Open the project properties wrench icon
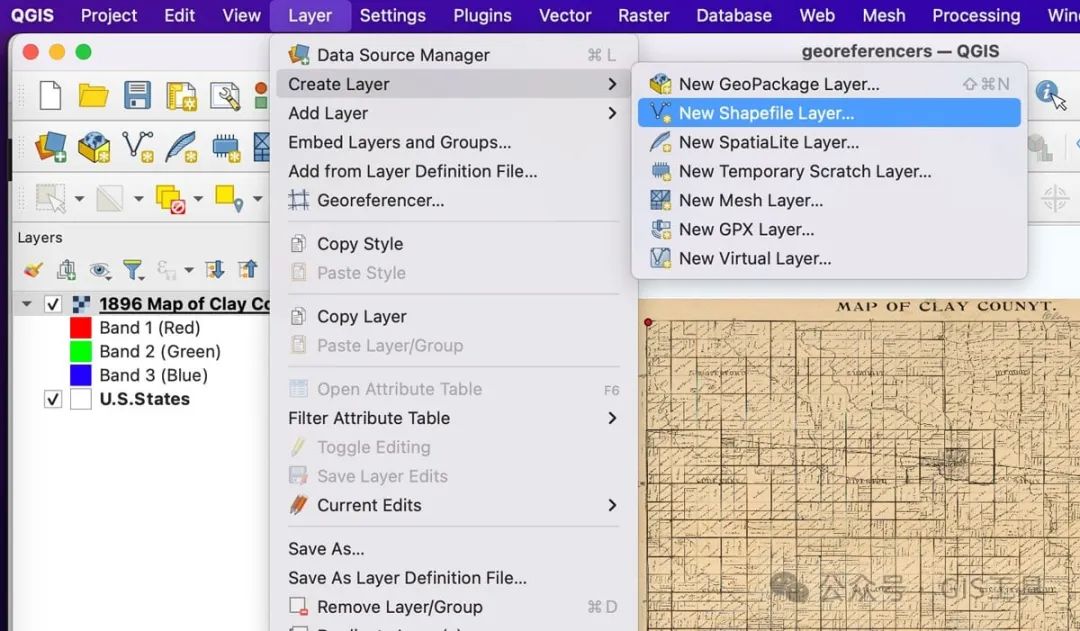Screen dimensions: 1080x631 [x=225, y=96]
